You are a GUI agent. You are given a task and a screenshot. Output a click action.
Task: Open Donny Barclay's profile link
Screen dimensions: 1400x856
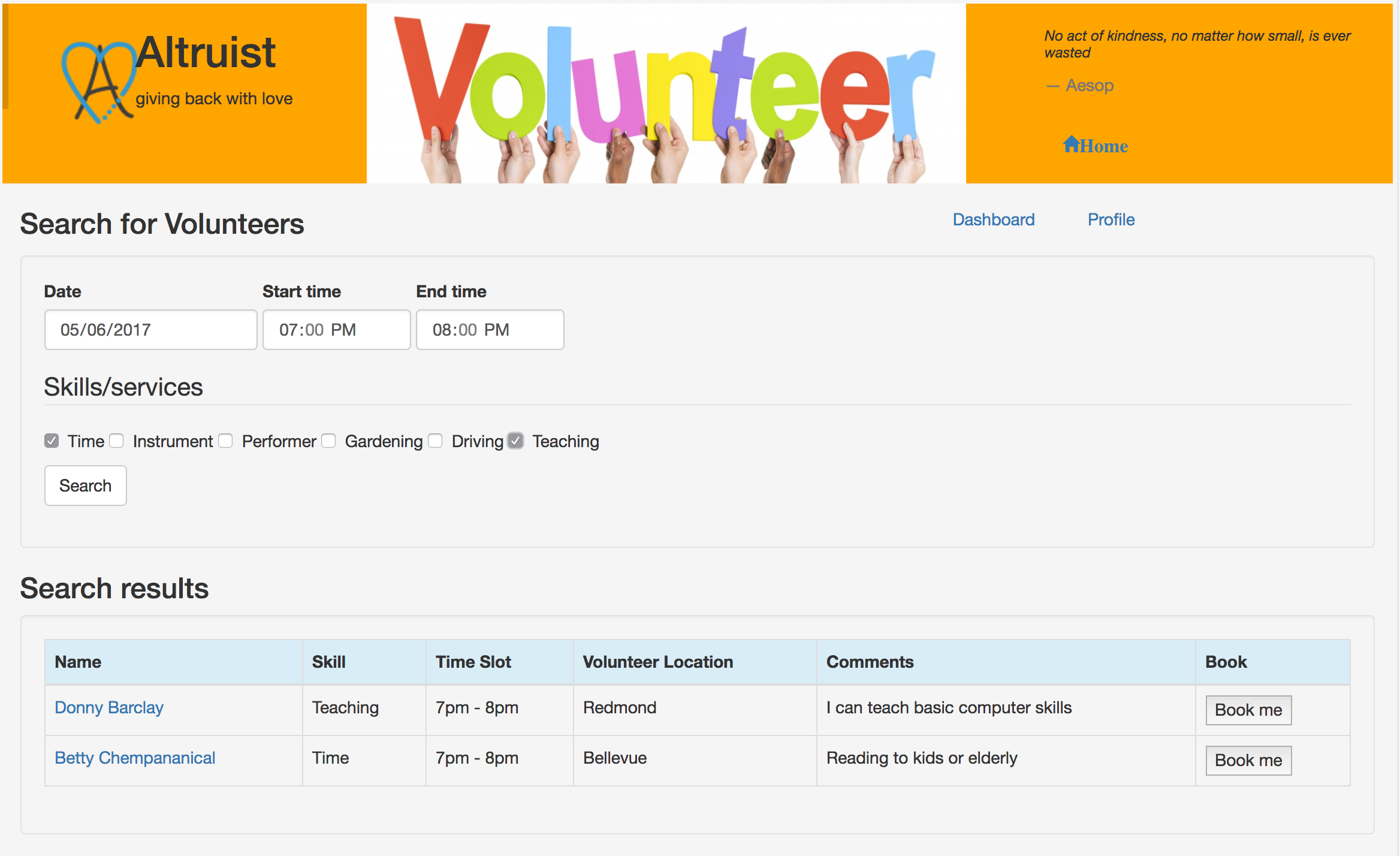[x=109, y=708]
